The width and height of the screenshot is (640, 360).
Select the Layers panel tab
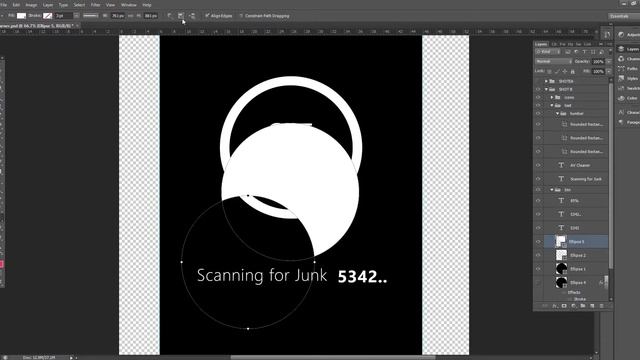click(x=541, y=44)
